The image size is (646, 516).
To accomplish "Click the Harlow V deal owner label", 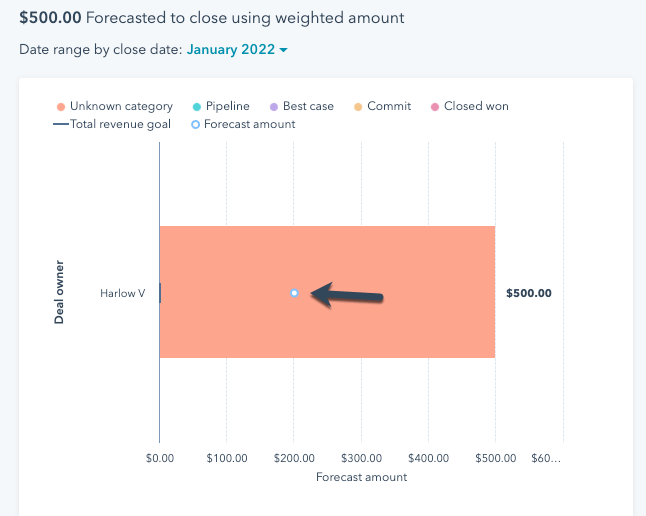I will point(122,293).
